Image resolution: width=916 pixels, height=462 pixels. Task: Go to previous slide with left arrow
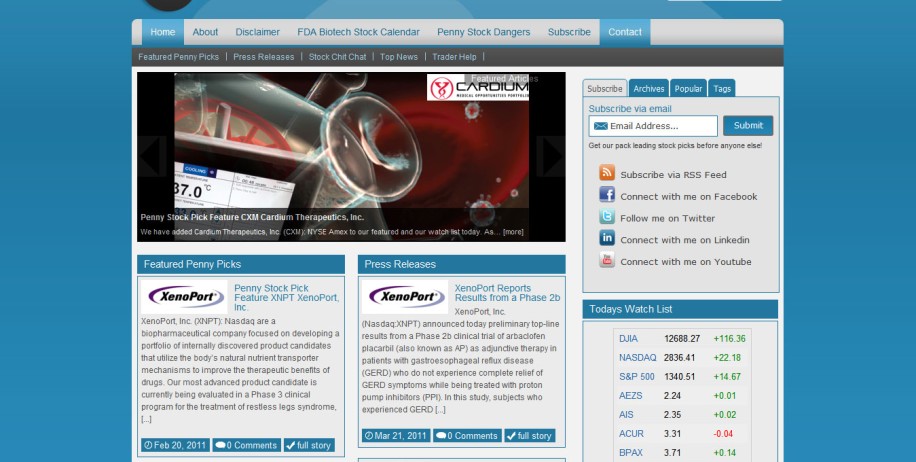pos(152,157)
